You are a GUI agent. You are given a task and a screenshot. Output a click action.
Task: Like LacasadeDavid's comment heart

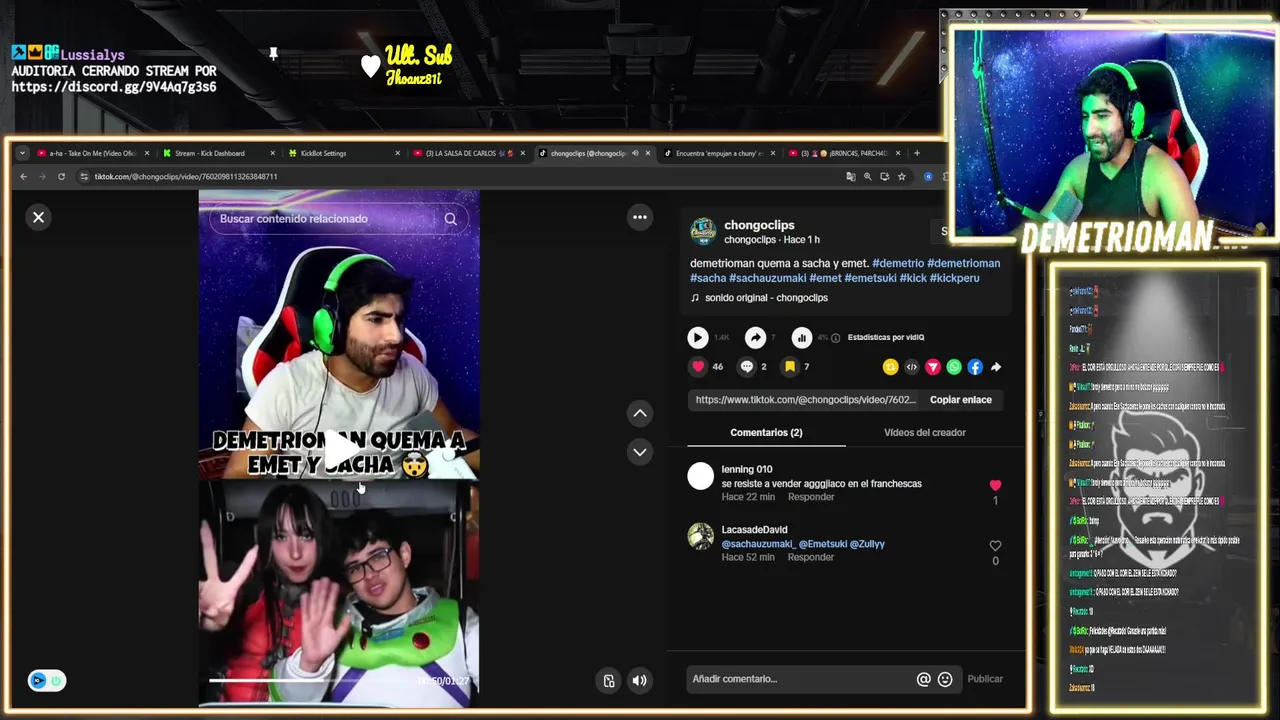(995, 546)
